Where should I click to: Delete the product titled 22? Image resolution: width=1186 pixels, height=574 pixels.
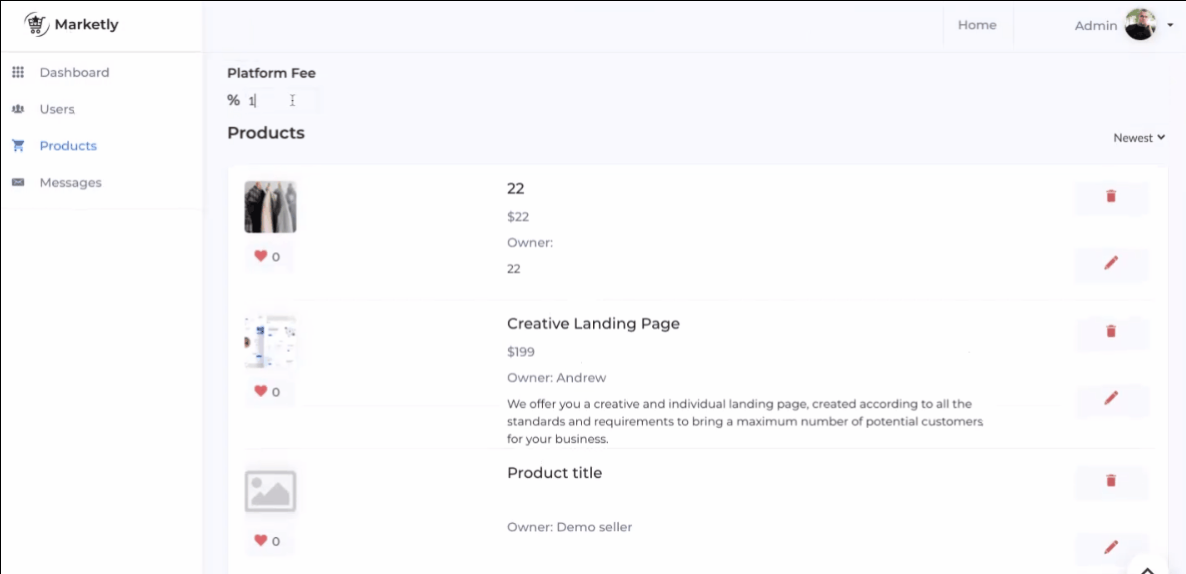coord(1110,197)
